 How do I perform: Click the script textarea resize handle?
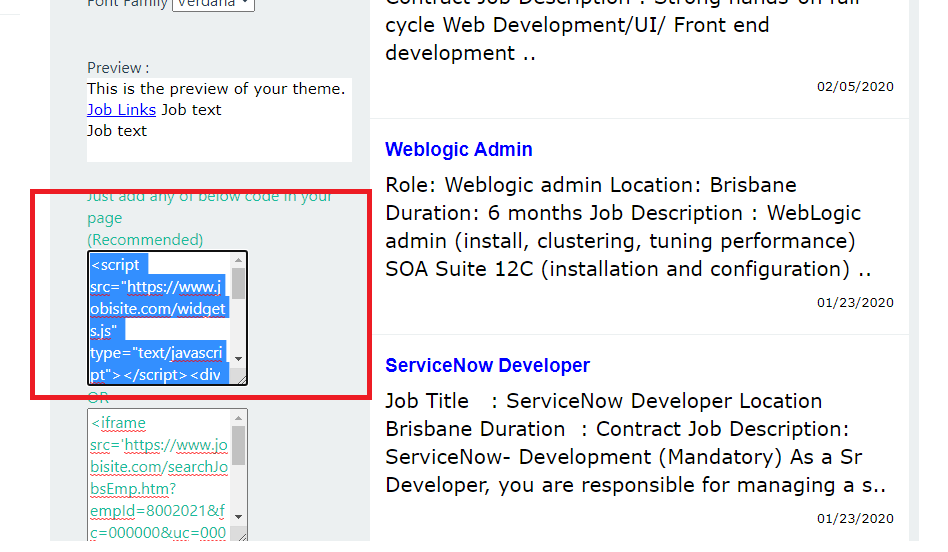tap(242, 380)
